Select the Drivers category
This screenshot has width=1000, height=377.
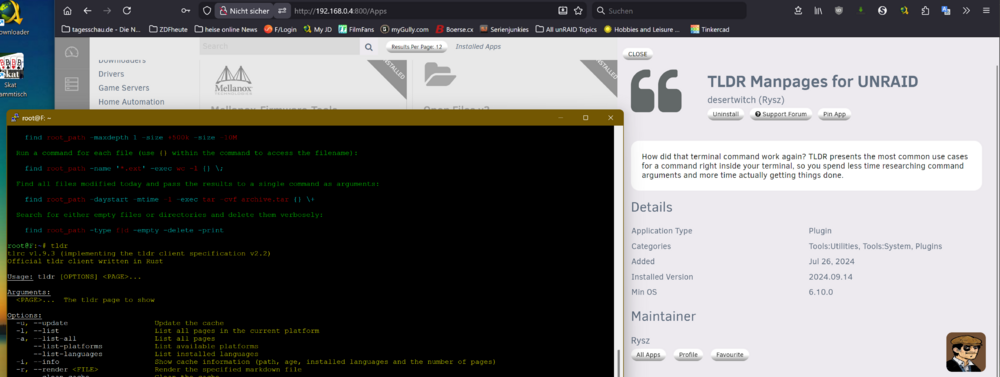point(112,74)
